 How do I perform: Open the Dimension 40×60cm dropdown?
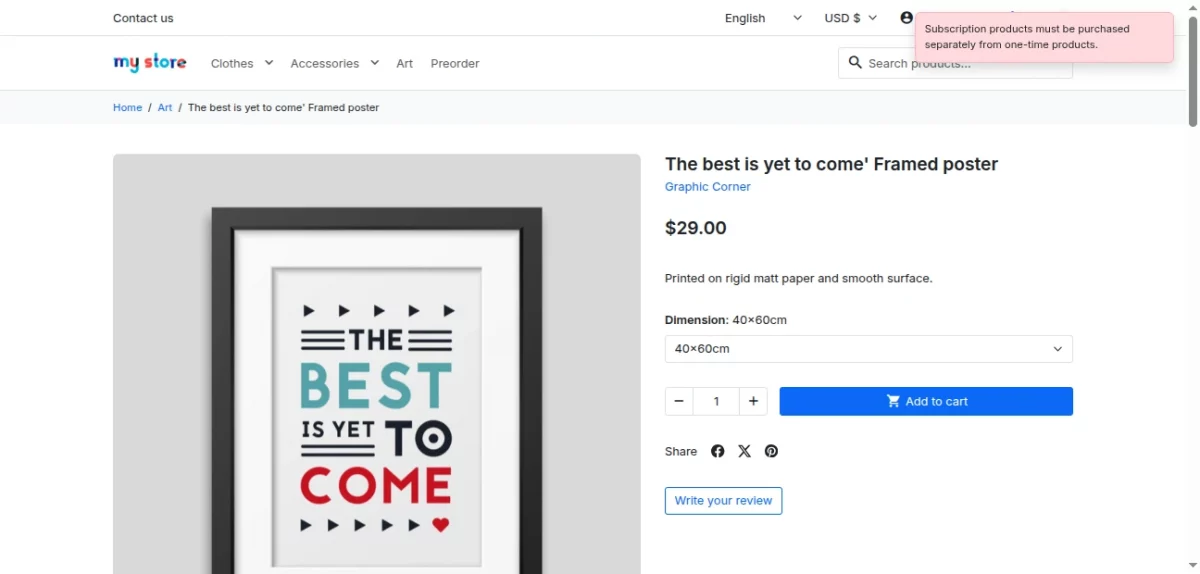point(869,349)
